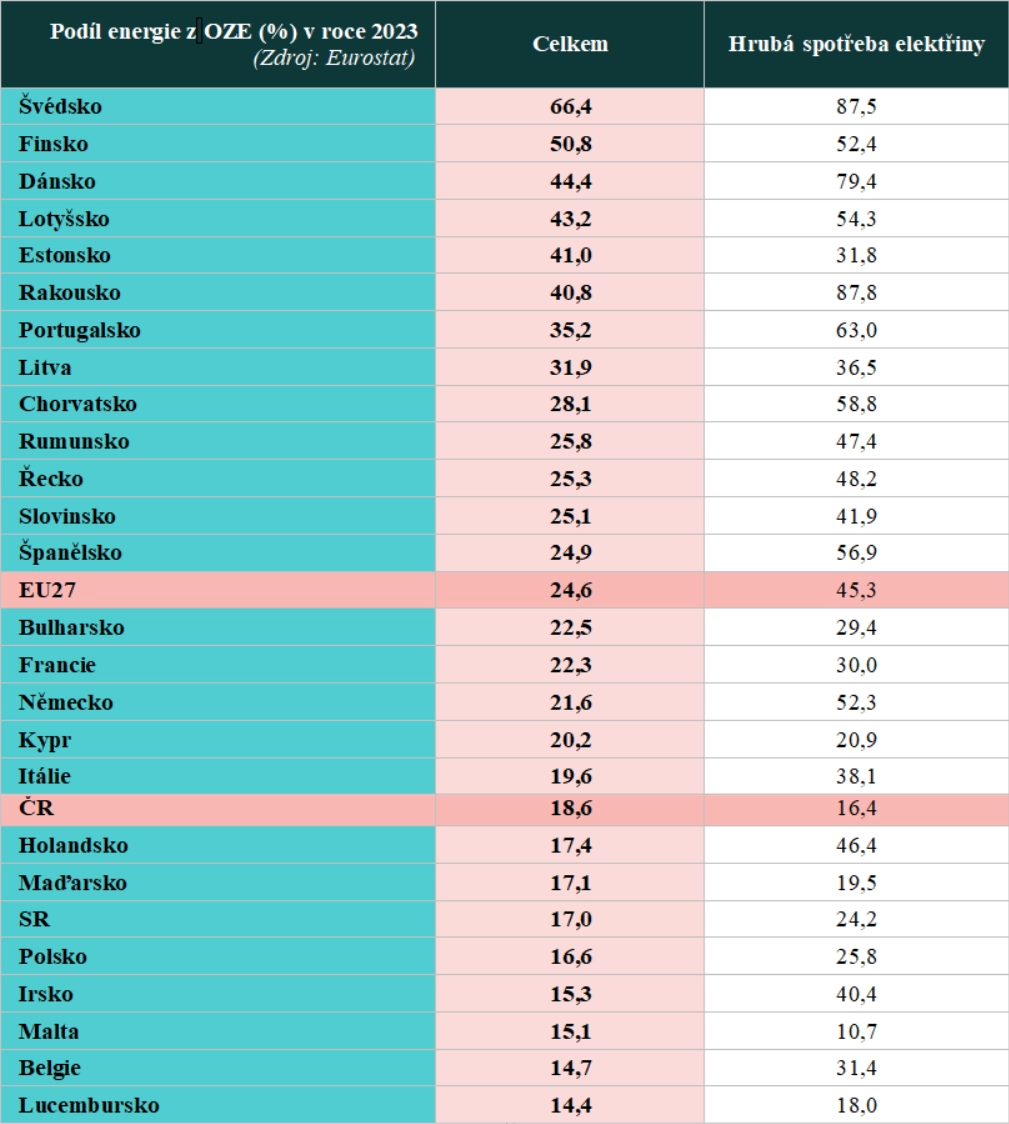Select Portugalsko total value 35,2
The width and height of the screenshot is (1009, 1124).
tap(570, 330)
